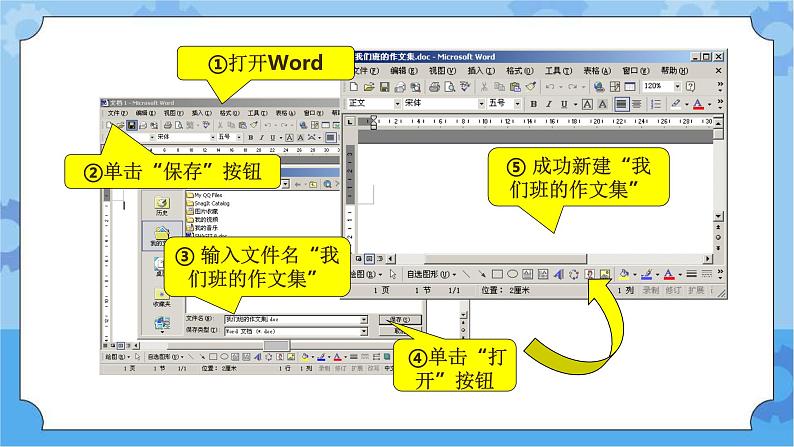Open 编辑 menu in 我们班的作文集.doc window

[x=404, y=71]
